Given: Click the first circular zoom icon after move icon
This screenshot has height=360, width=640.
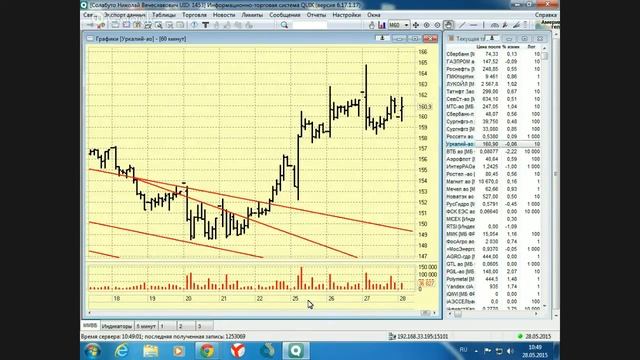Looking at the screenshot, I should tap(427, 25).
